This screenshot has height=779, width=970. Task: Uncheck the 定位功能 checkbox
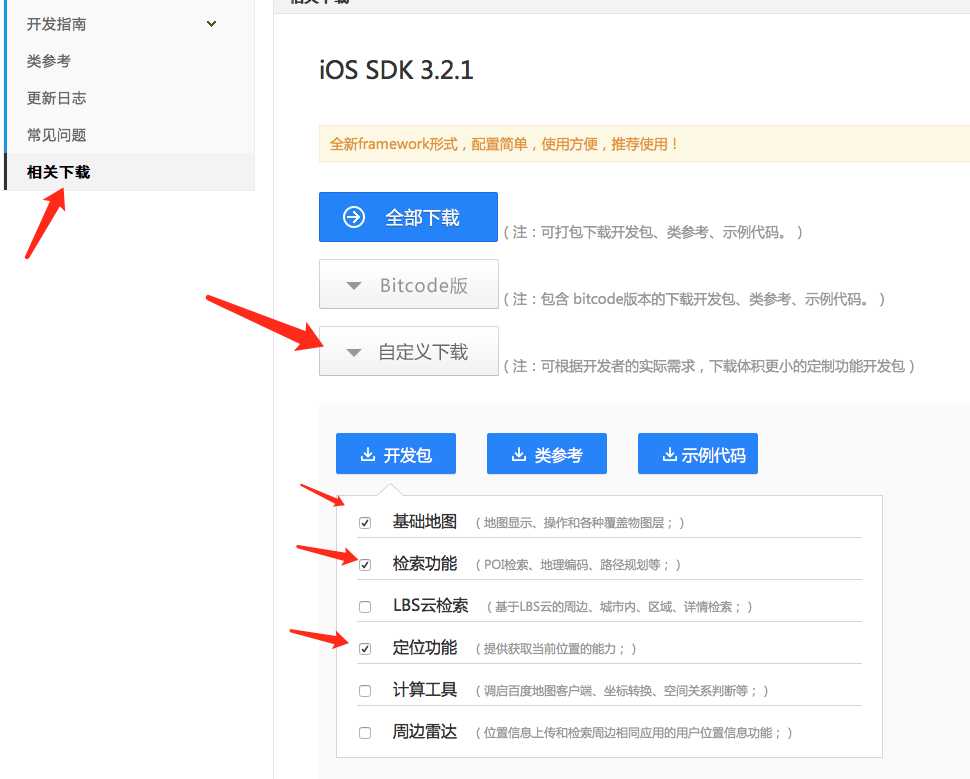tap(365, 648)
